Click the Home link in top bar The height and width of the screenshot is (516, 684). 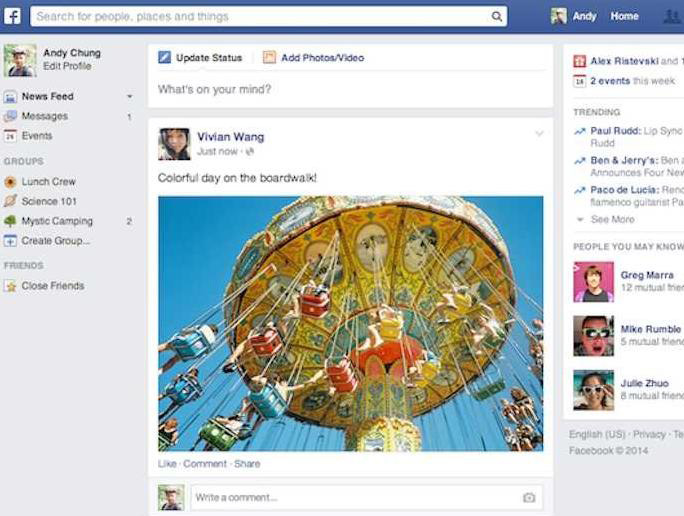[624, 17]
